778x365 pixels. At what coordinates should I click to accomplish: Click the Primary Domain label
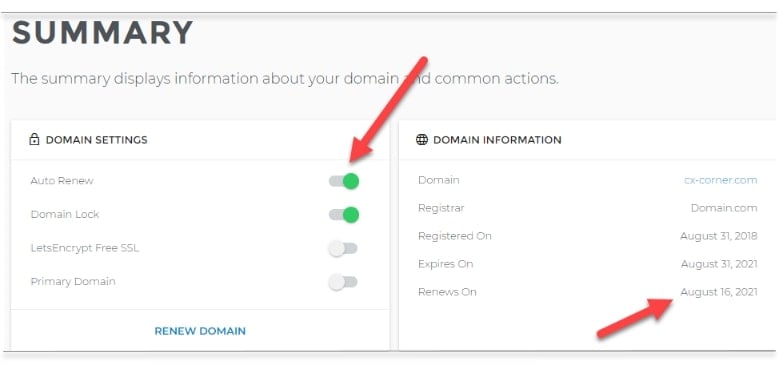click(x=73, y=281)
